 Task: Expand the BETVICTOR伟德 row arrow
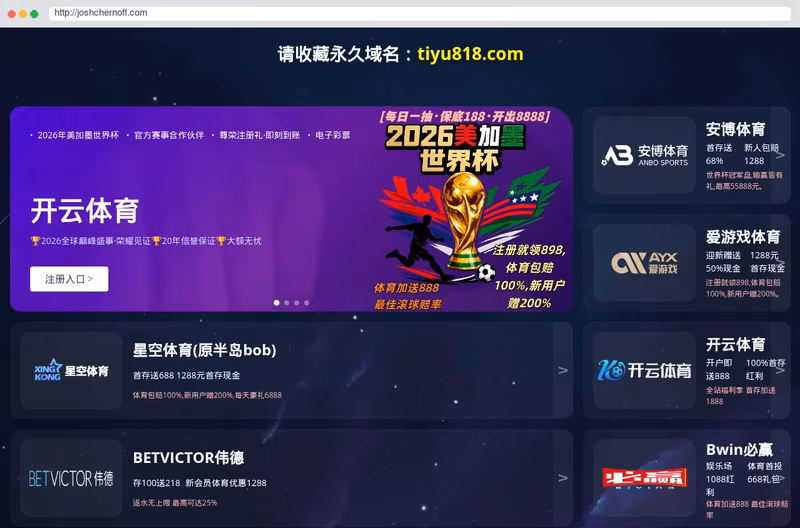click(563, 478)
